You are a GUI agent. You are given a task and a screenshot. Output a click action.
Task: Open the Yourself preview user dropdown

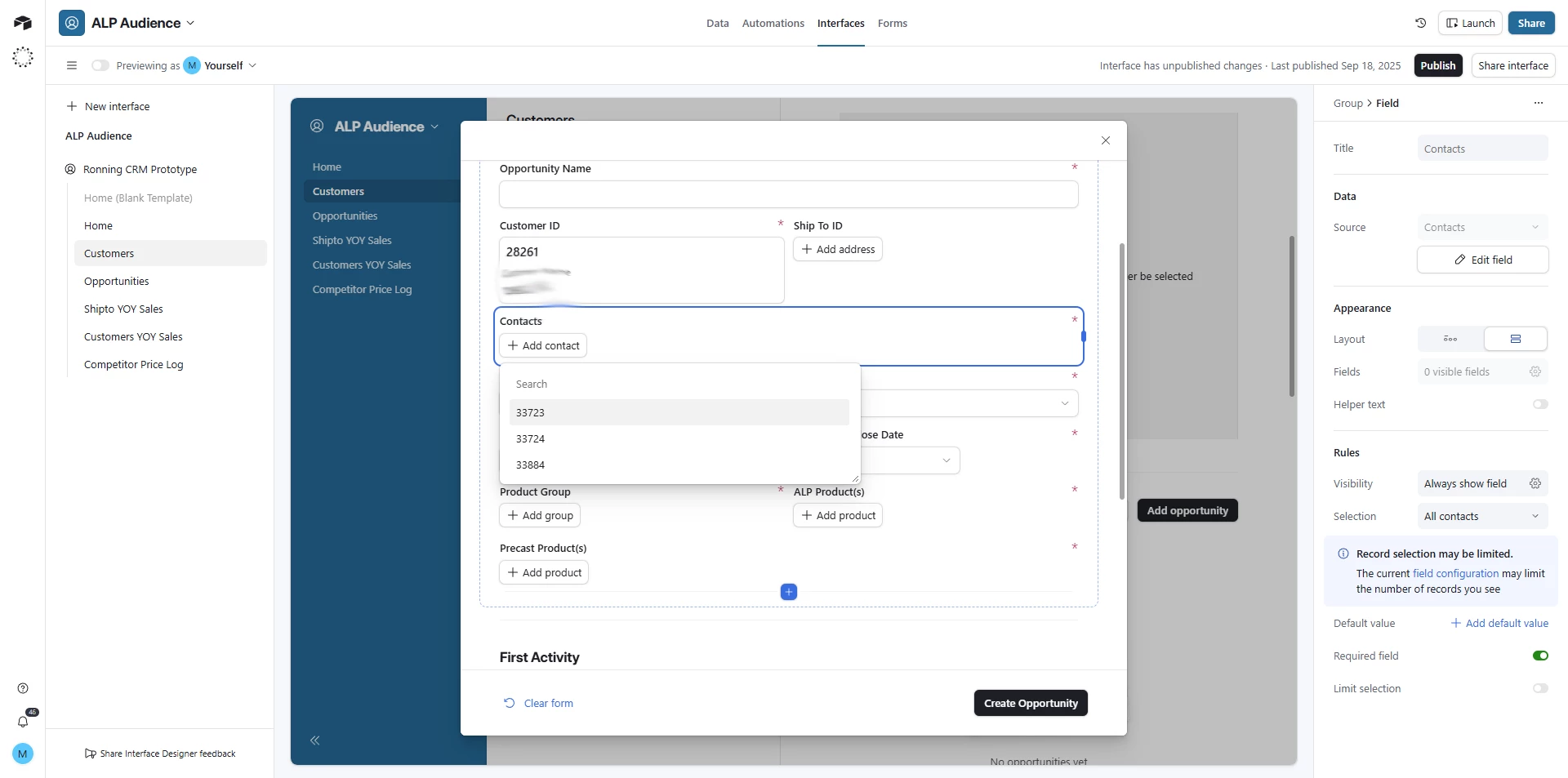point(252,65)
